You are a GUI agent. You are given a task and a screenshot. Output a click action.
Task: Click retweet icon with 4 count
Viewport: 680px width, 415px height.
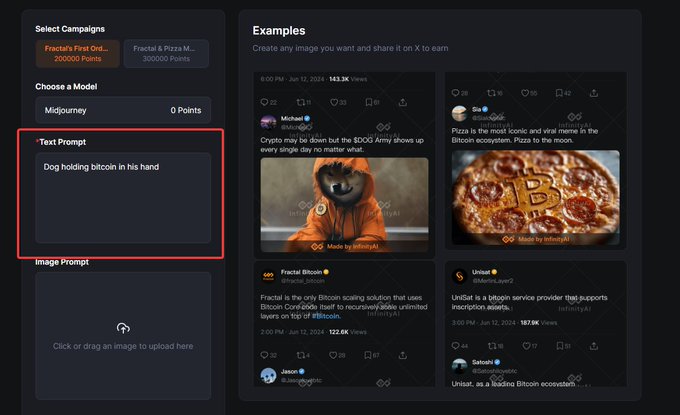pos(301,355)
